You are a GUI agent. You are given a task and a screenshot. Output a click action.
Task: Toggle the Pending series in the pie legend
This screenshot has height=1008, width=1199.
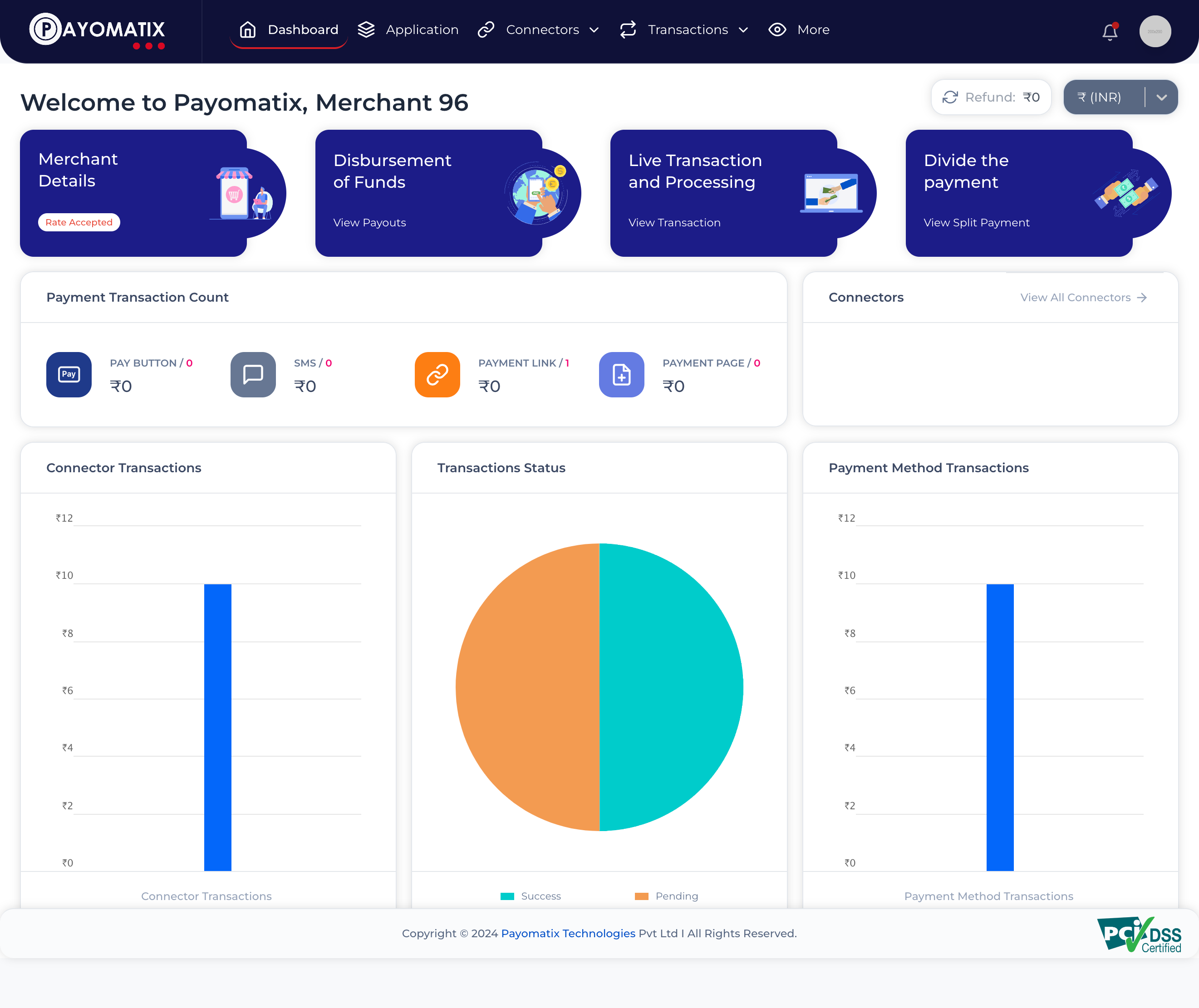coord(666,896)
